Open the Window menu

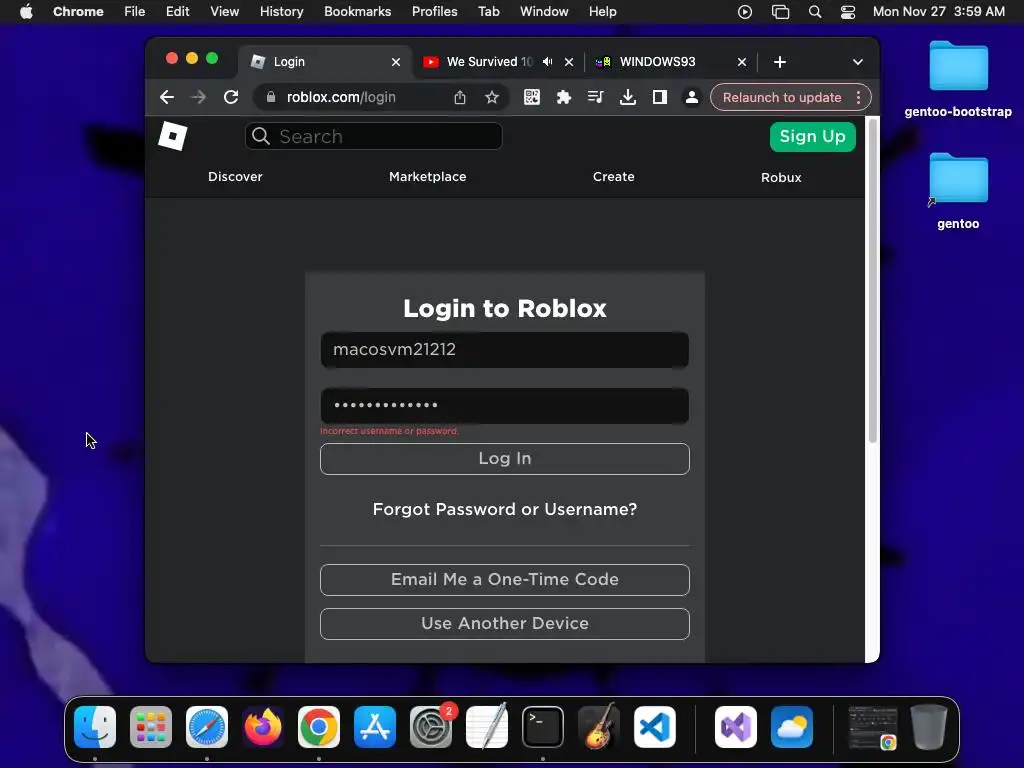click(544, 12)
